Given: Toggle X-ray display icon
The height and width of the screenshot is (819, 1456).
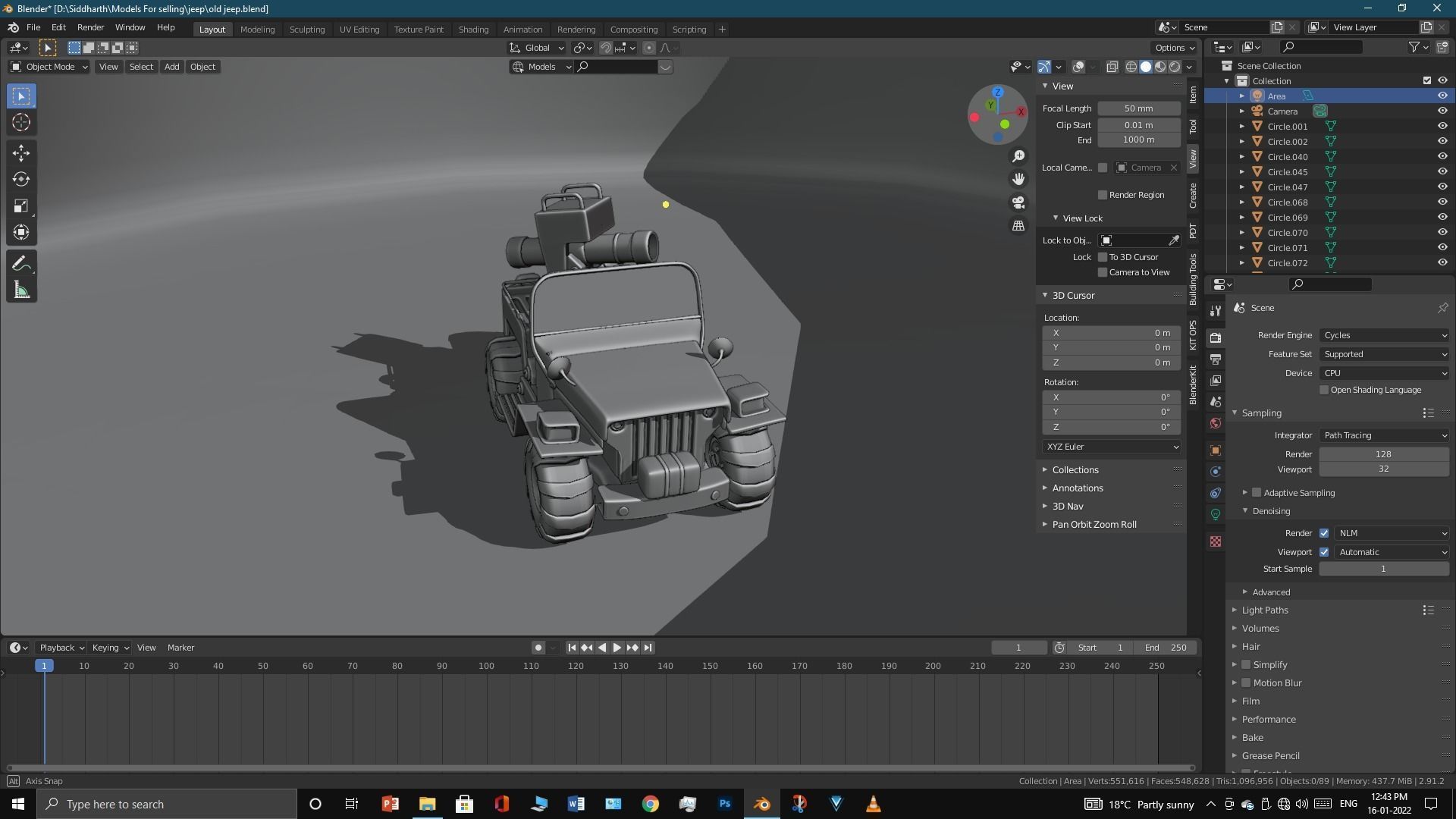Looking at the screenshot, I should (x=1112, y=67).
